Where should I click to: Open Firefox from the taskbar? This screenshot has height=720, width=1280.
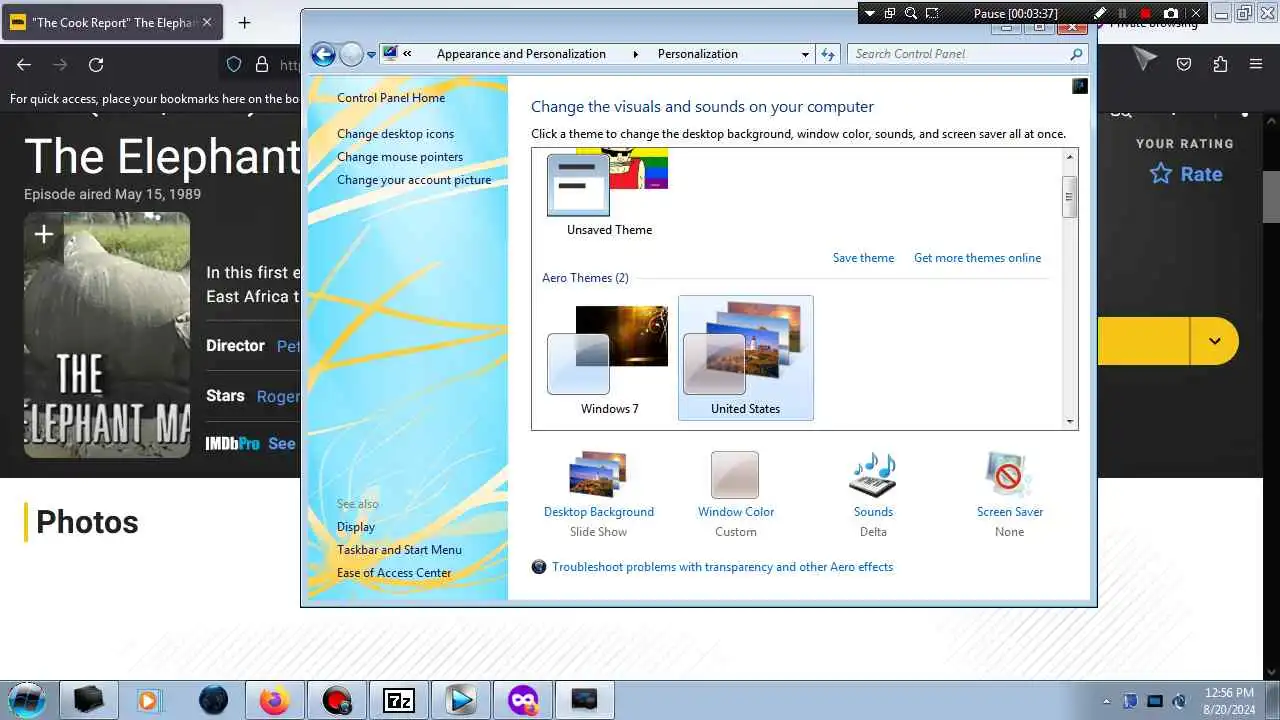(273, 700)
